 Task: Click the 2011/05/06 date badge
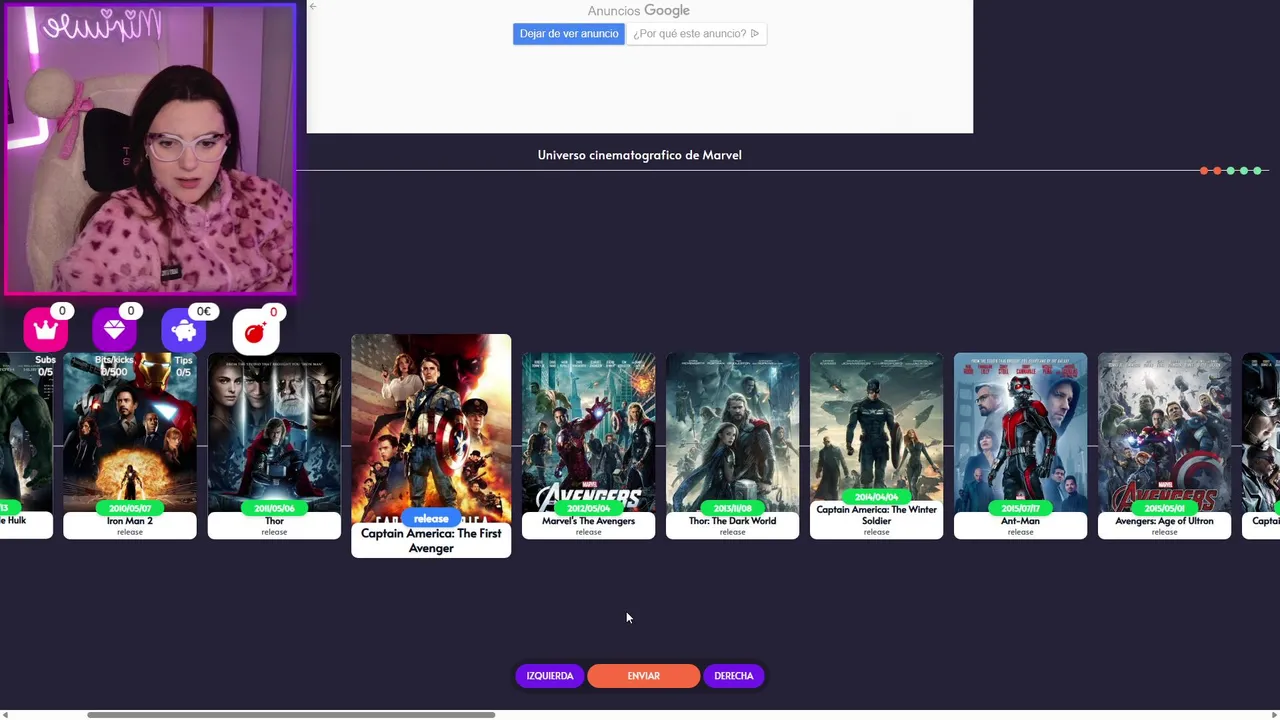(274, 508)
